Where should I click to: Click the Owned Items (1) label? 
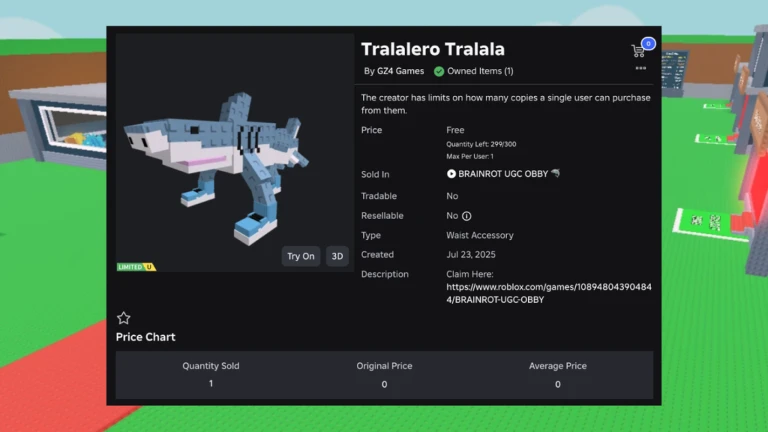[x=480, y=71]
